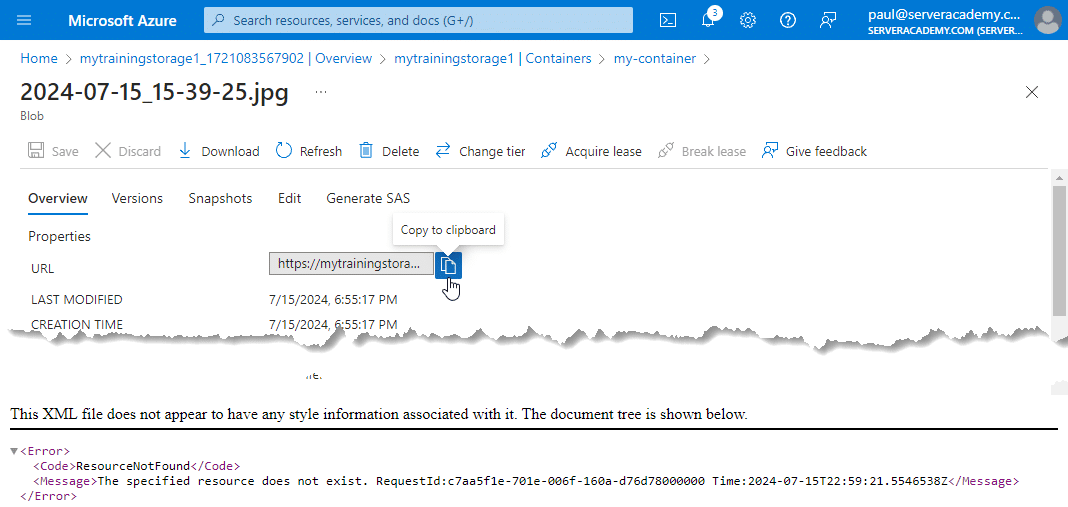
Task: Switch to the Versions tab
Action: pyautogui.click(x=137, y=198)
